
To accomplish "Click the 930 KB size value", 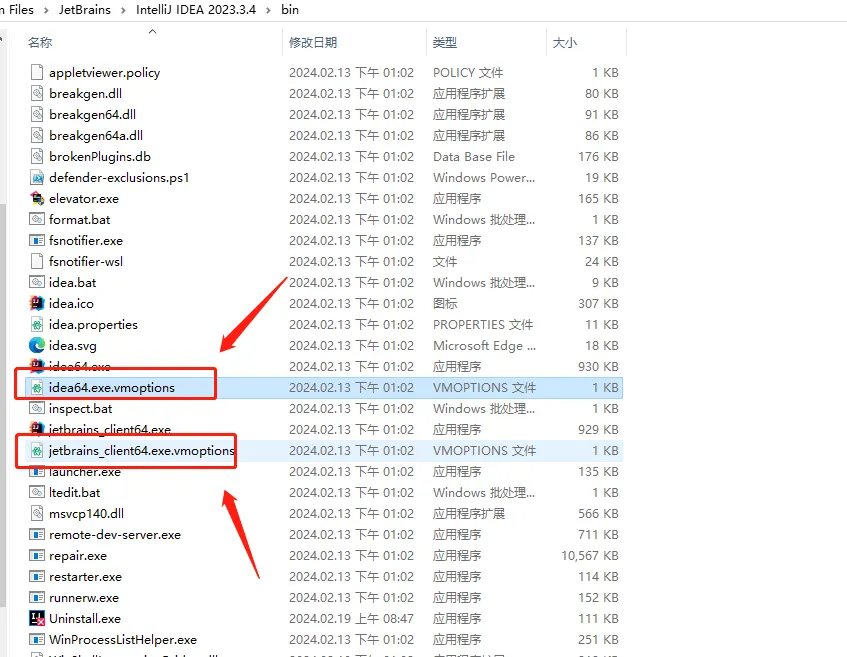I will (x=599, y=367).
